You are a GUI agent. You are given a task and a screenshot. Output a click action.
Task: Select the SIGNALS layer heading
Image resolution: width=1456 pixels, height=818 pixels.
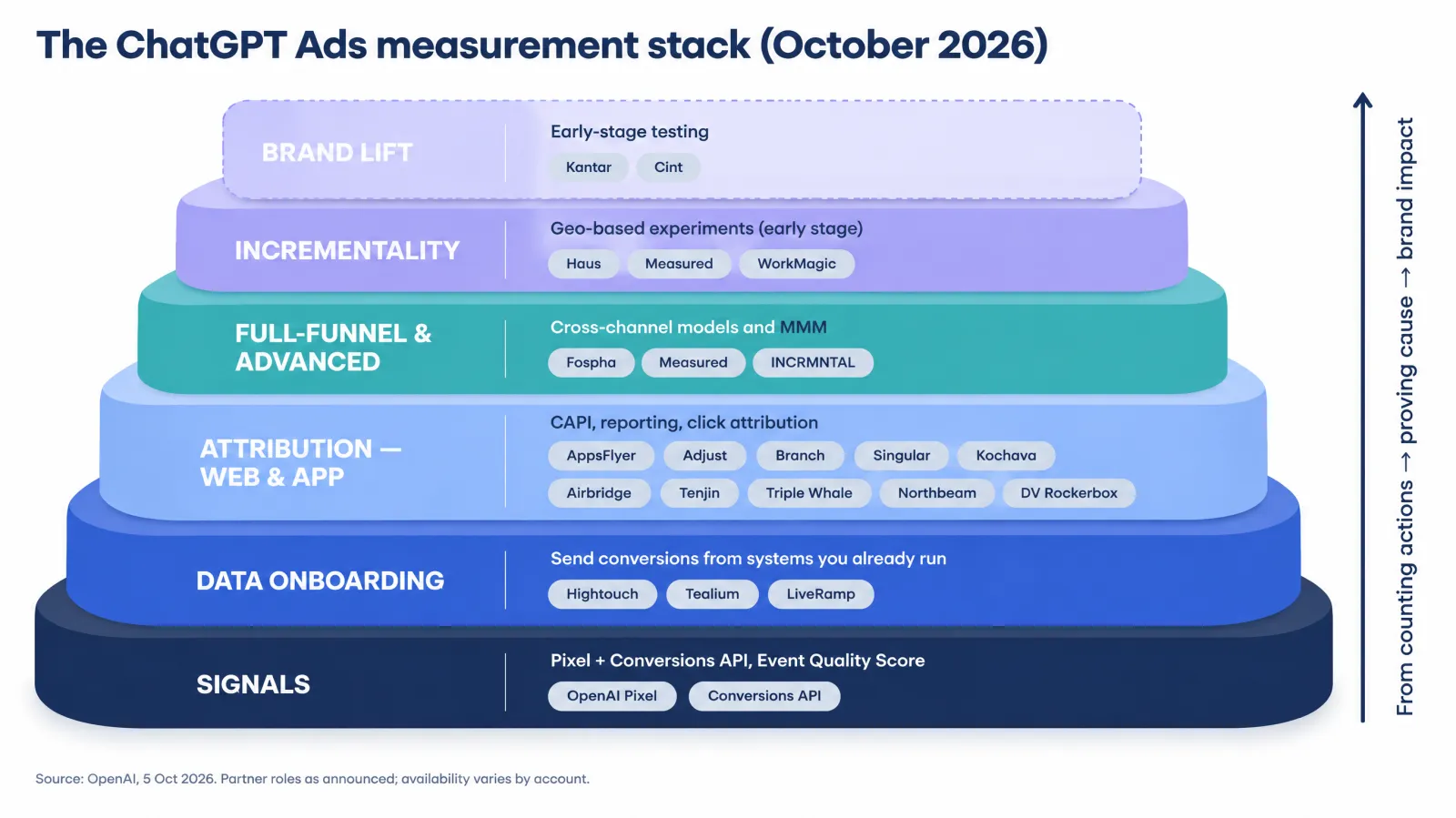click(253, 684)
